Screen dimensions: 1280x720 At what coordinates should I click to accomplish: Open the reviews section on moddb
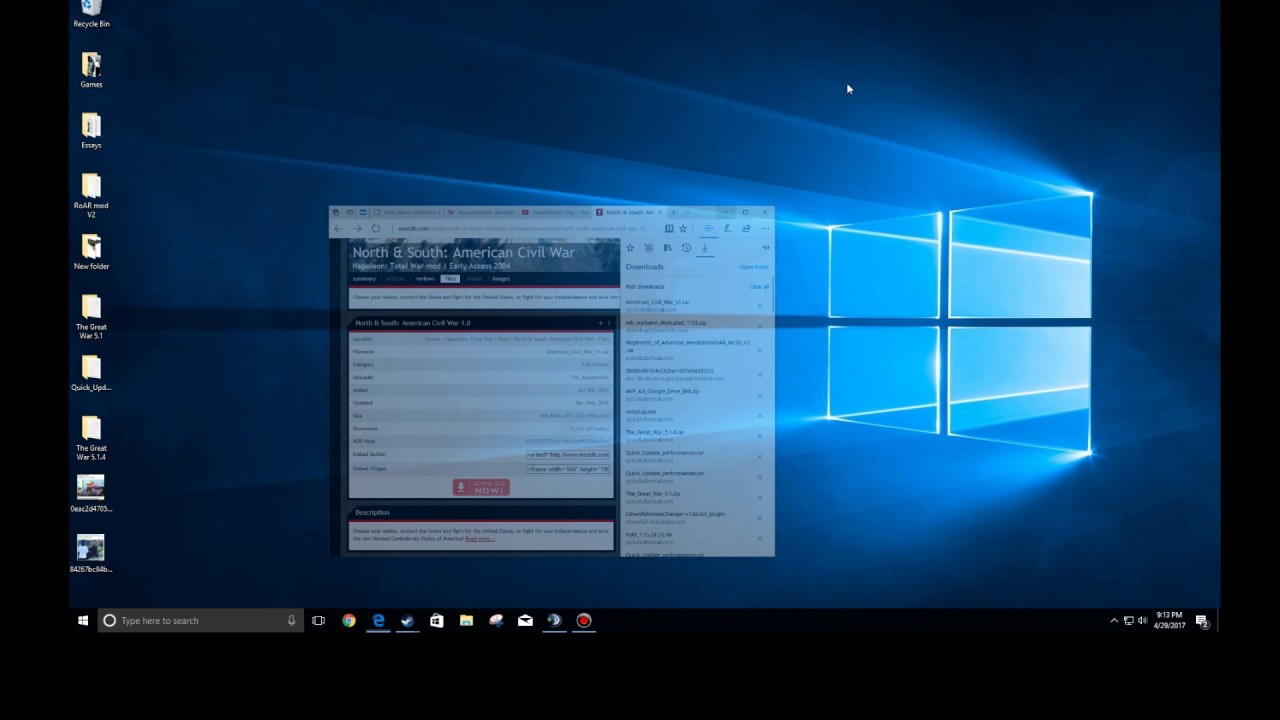click(x=425, y=279)
